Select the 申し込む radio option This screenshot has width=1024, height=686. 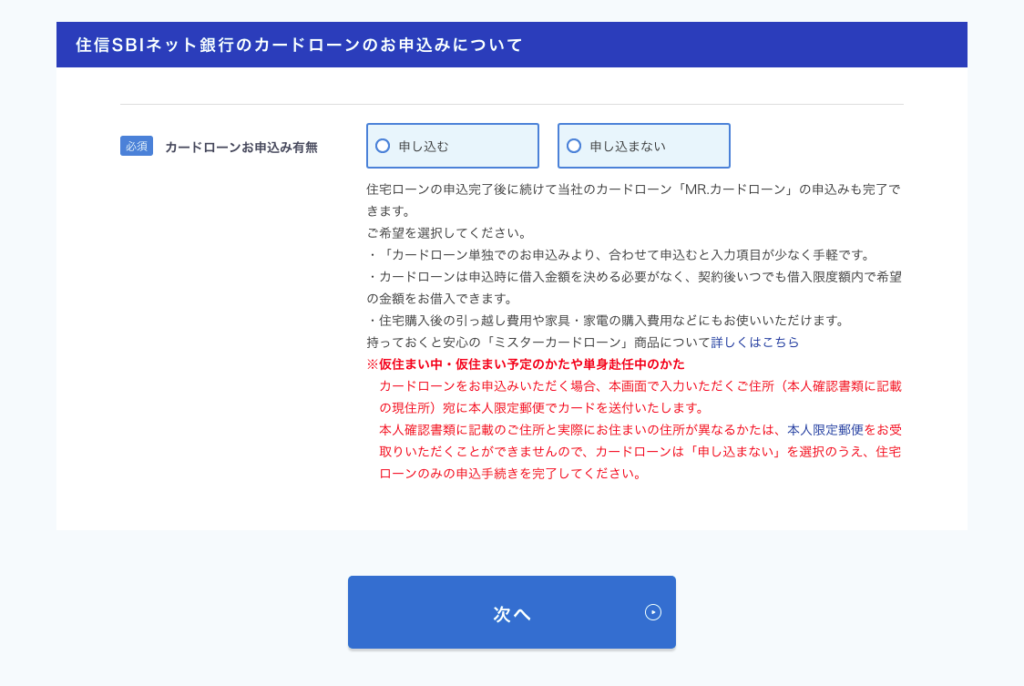point(452,146)
